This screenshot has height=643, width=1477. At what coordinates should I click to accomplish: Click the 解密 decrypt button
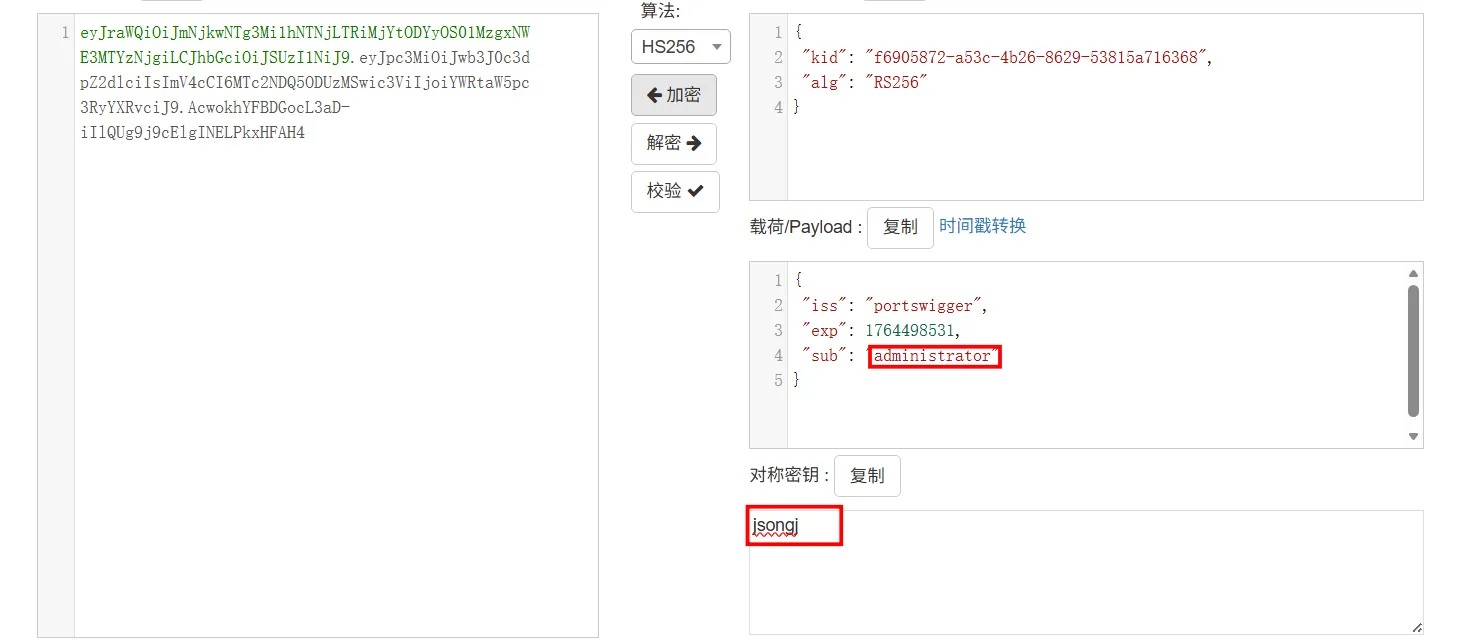tap(674, 143)
